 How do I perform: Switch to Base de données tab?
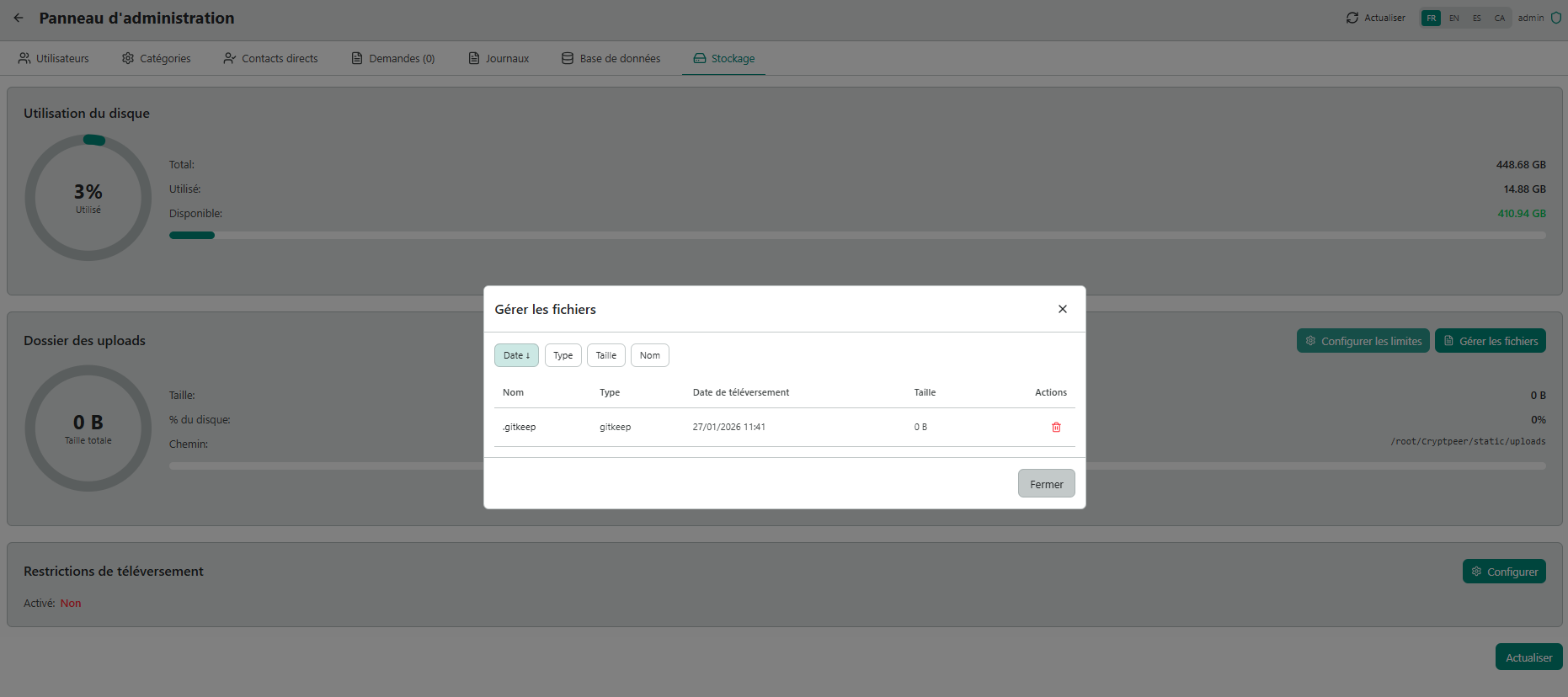coord(611,59)
